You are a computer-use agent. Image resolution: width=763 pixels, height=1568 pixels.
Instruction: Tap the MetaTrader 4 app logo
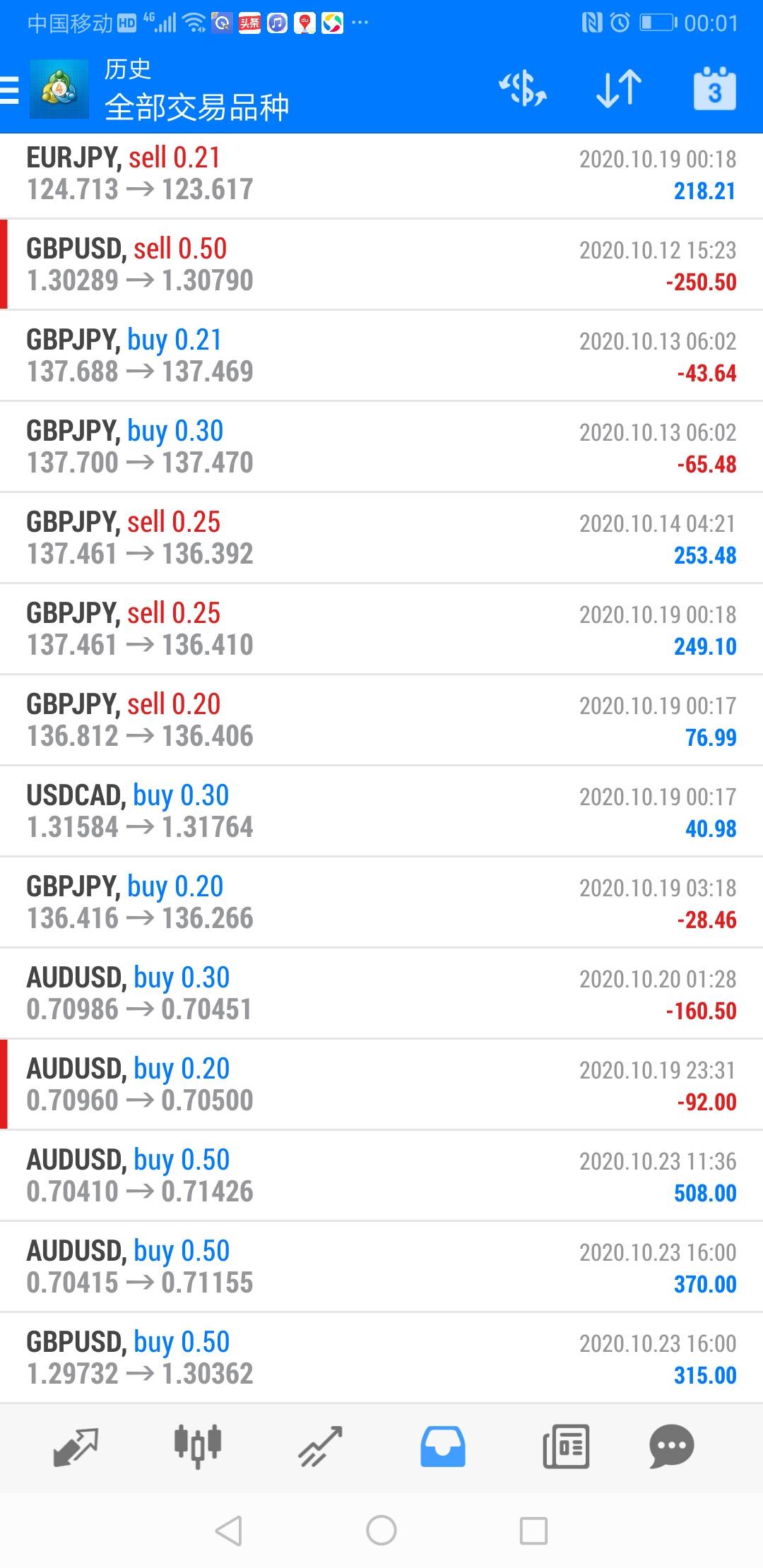[x=59, y=89]
